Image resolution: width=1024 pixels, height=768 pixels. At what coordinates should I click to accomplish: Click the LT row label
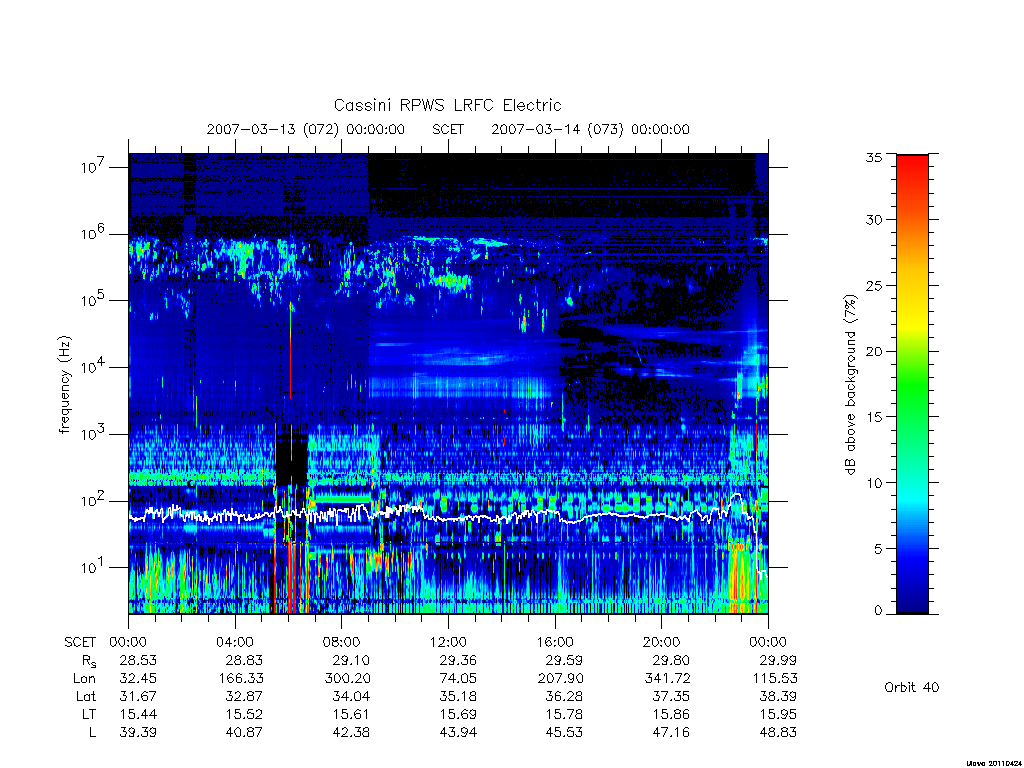pyautogui.click(x=88, y=714)
